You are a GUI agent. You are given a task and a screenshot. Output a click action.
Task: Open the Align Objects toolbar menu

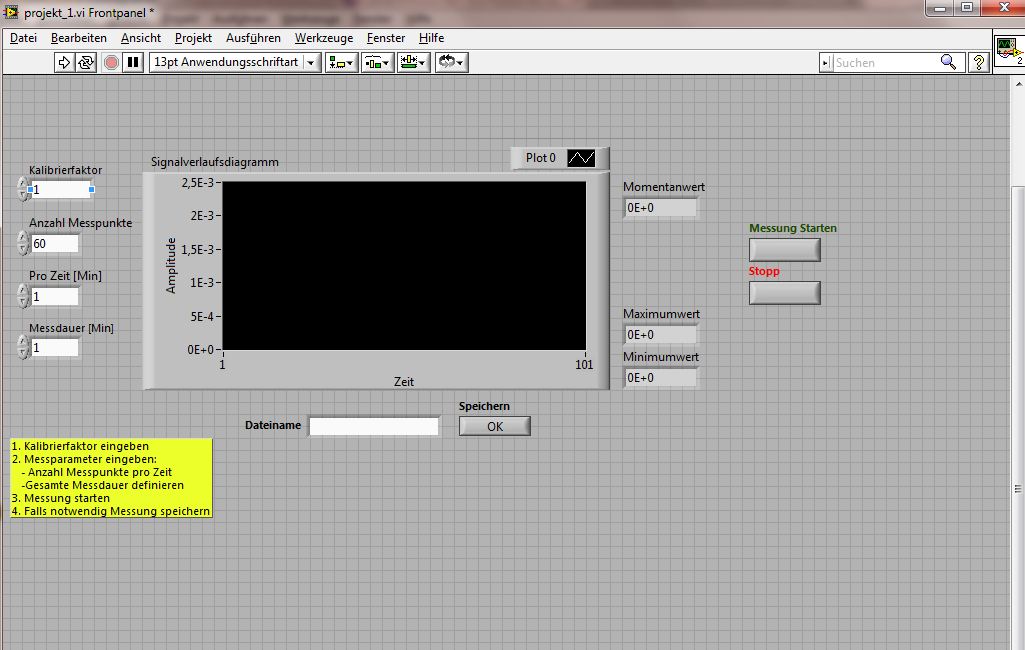[341, 62]
